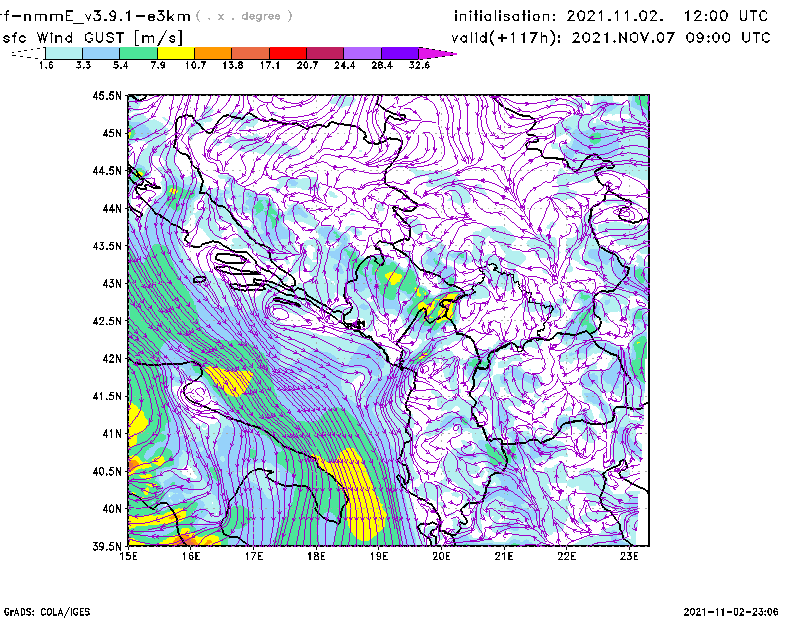Click the lavender 24.4–28.4 legend swatch
The width and height of the screenshot is (800, 618).
362,53
